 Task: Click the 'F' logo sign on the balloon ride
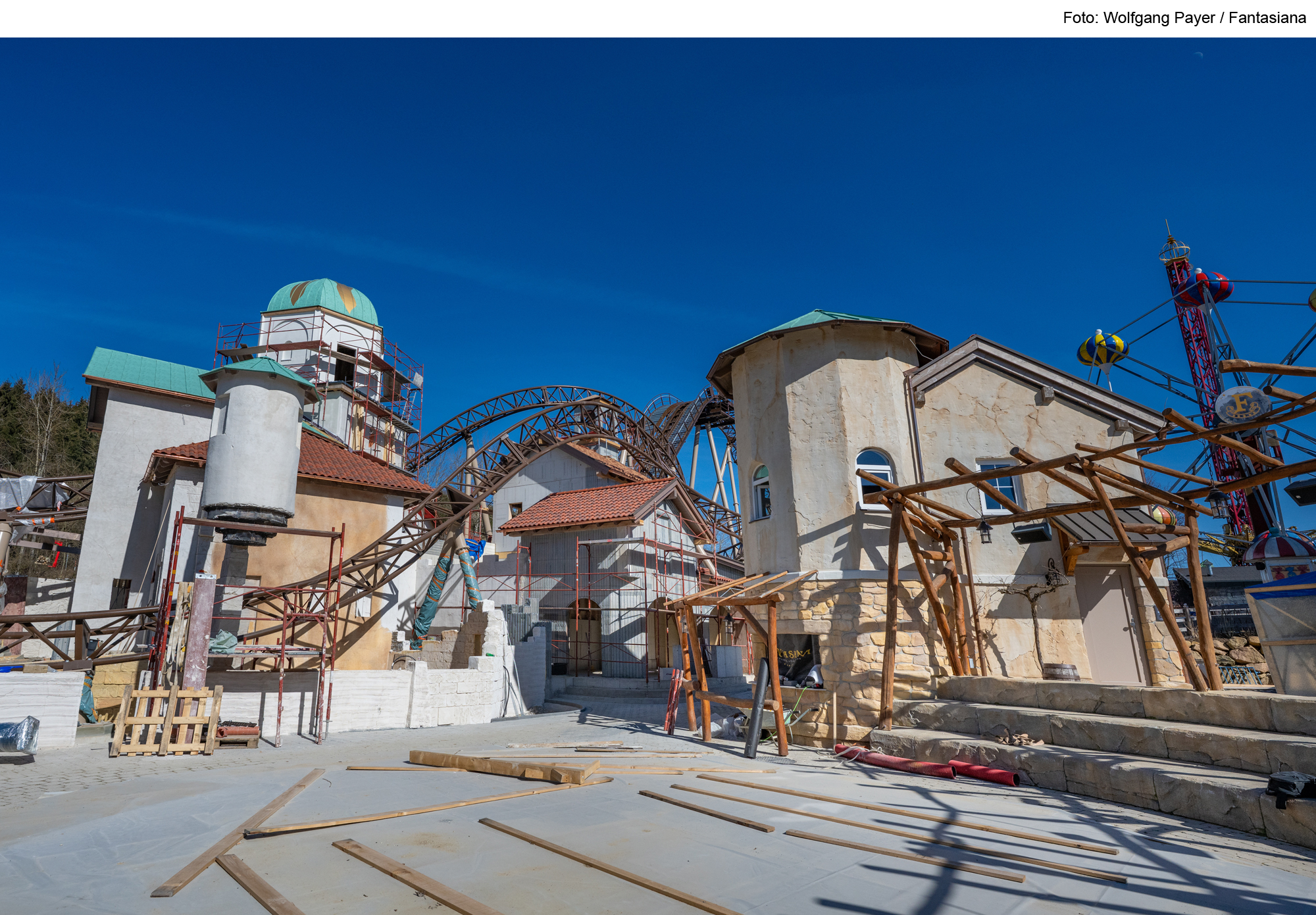click(1242, 404)
